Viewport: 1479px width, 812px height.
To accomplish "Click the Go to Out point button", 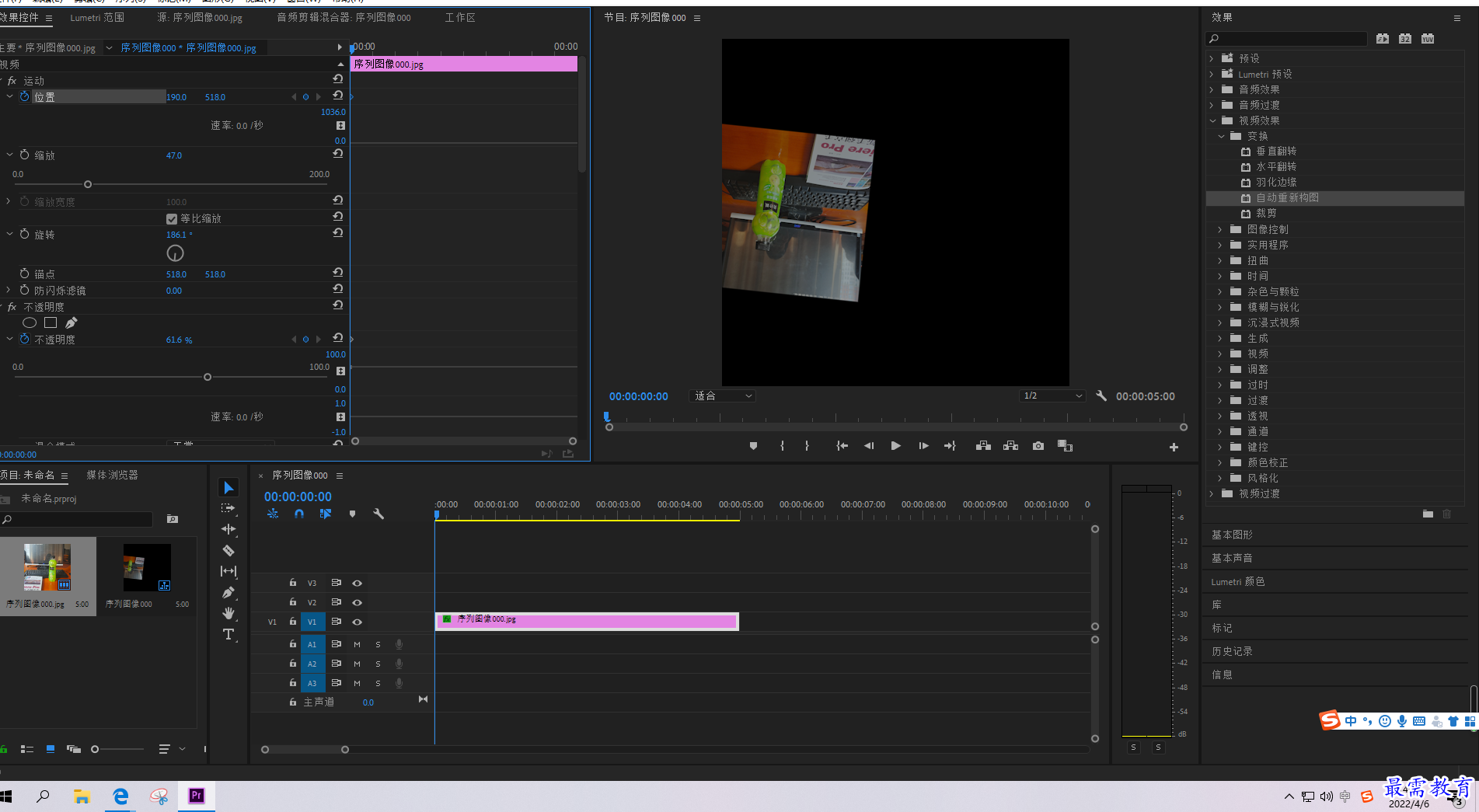I will (x=950, y=446).
